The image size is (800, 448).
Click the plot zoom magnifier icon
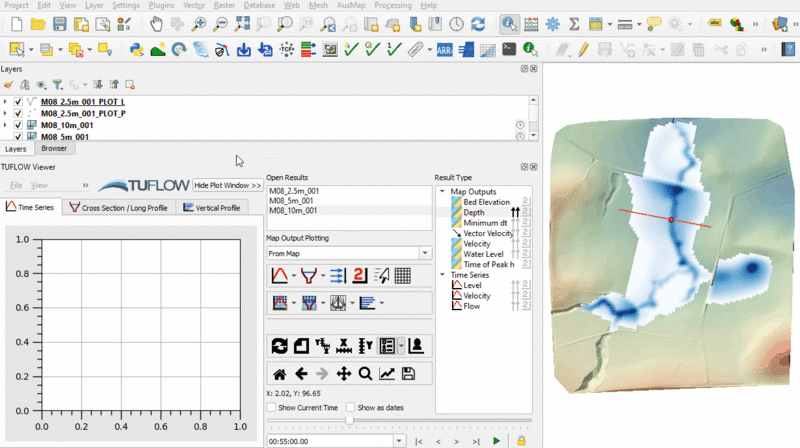[365, 374]
